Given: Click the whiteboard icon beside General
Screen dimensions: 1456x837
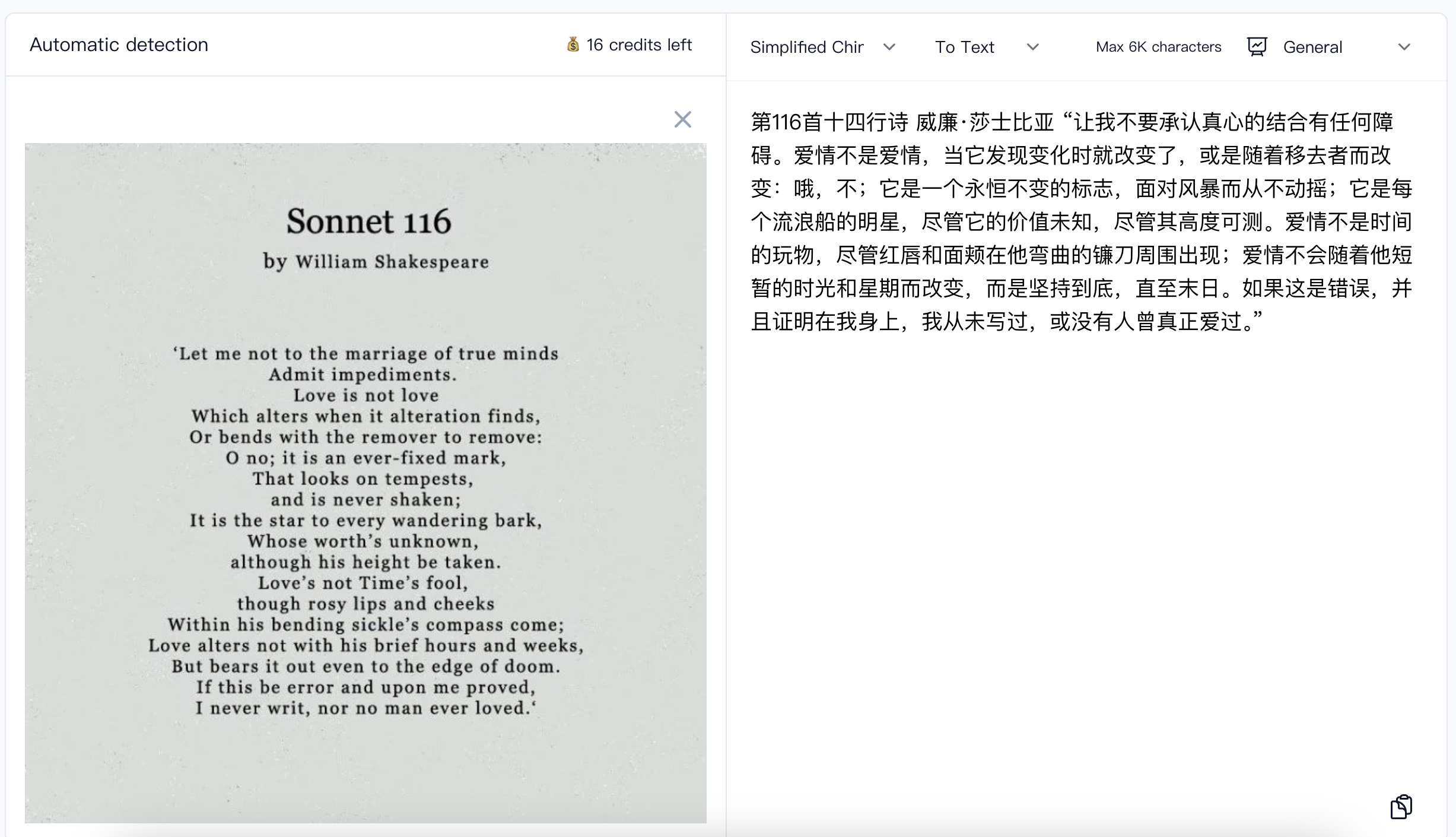Looking at the screenshot, I should 1258,46.
